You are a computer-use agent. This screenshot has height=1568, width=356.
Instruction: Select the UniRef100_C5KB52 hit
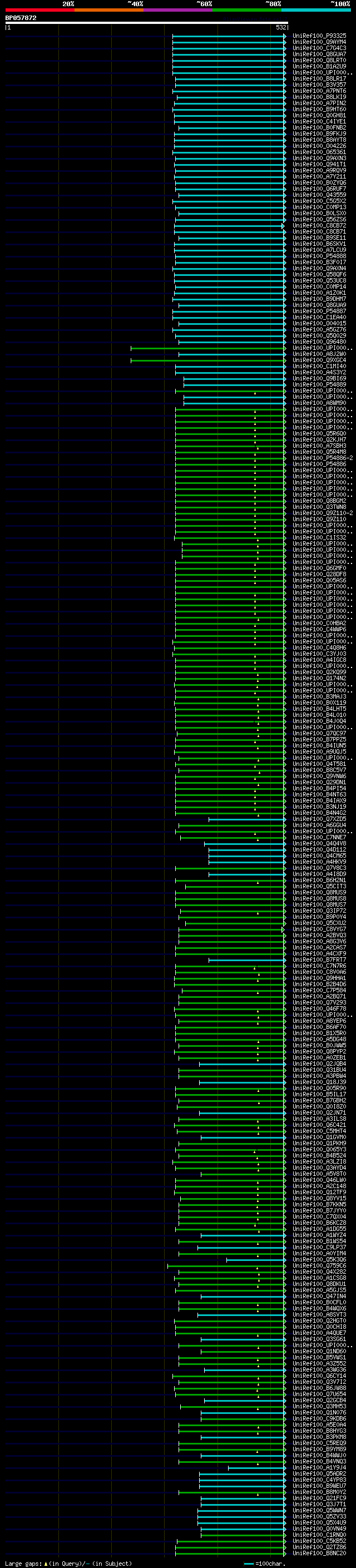(x=319, y=1541)
